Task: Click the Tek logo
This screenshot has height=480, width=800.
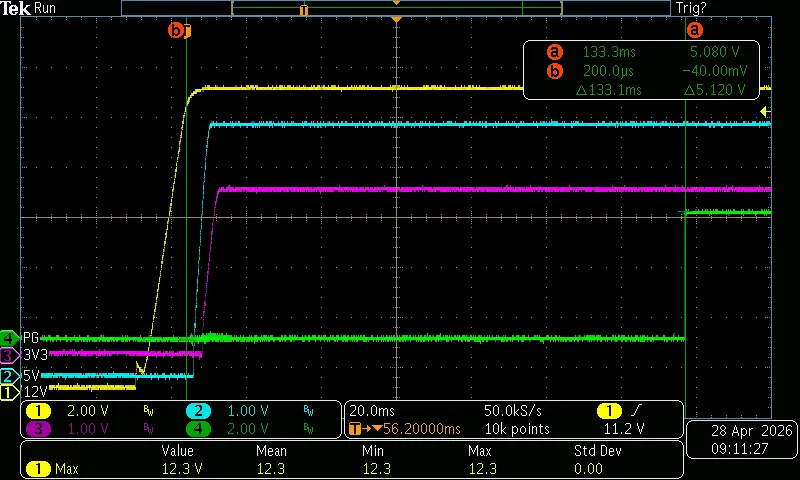Action: [15, 8]
